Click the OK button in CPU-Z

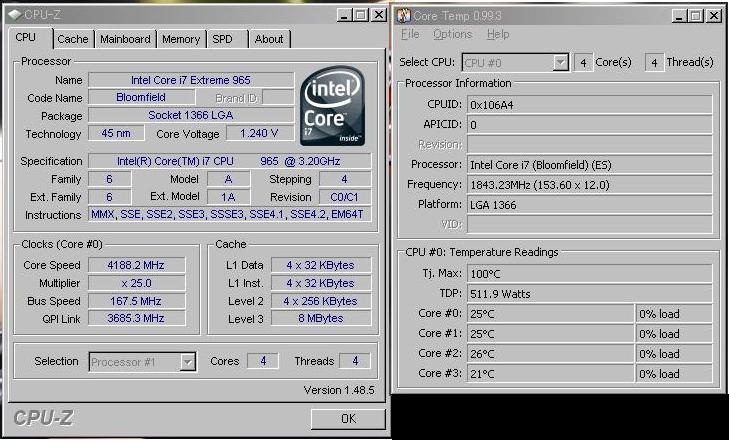(x=348, y=419)
